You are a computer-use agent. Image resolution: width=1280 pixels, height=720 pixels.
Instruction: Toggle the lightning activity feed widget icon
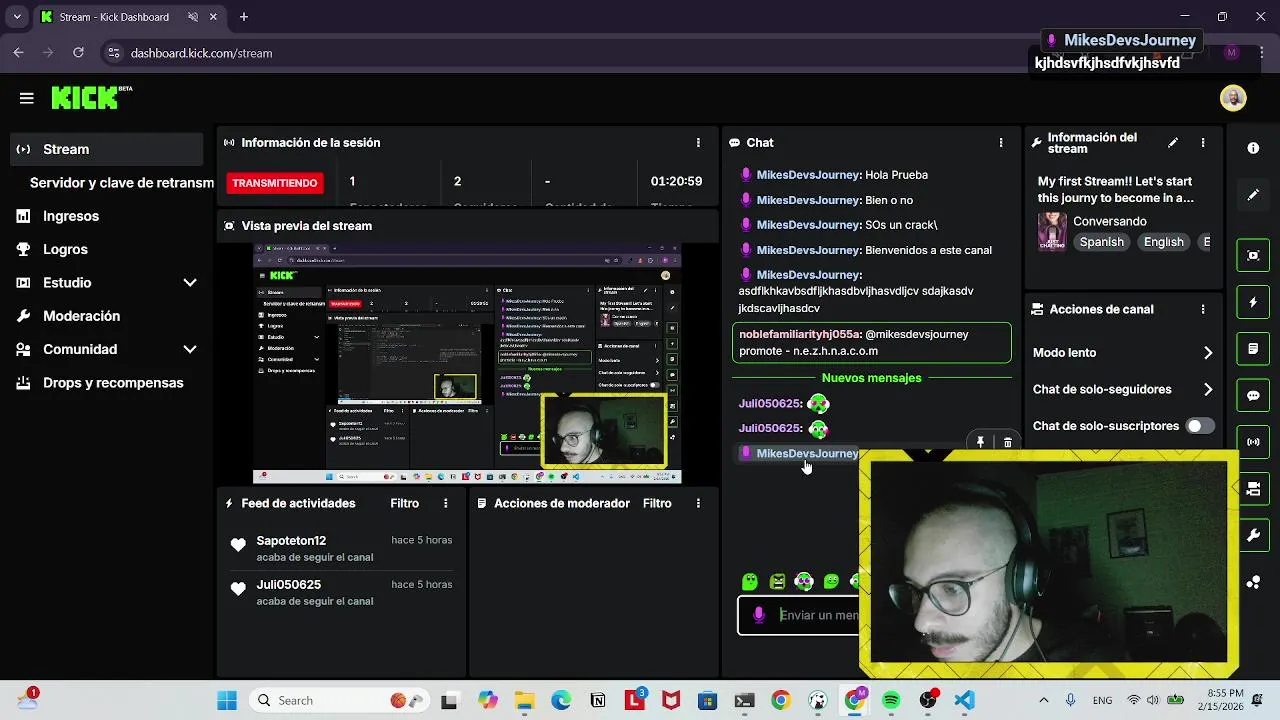point(1253,302)
